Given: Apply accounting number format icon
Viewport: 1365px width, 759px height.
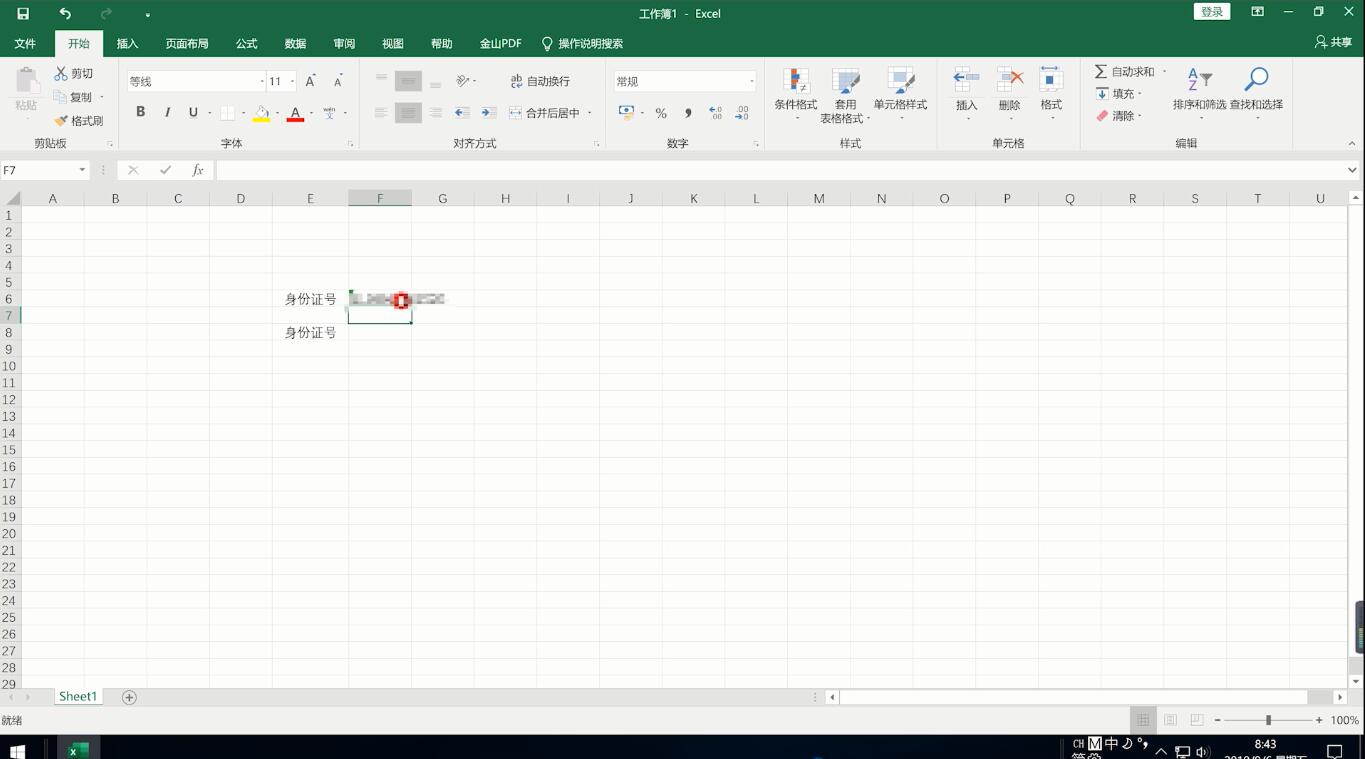Looking at the screenshot, I should click(626, 112).
